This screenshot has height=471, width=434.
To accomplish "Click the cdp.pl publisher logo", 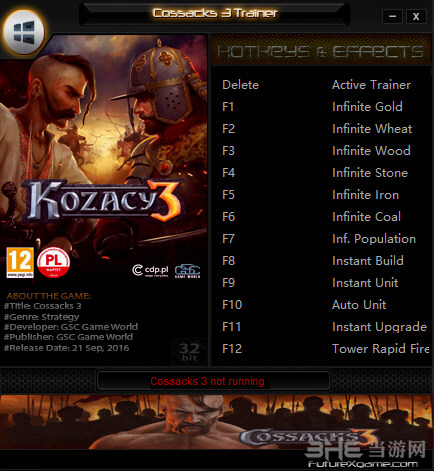I will tap(150, 270).
